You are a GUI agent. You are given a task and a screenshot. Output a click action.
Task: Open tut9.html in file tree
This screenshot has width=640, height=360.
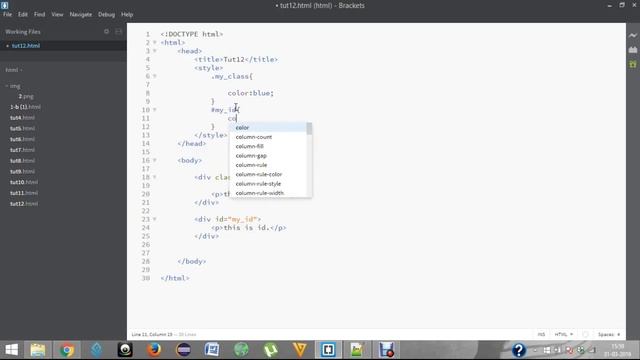pyautogui.click(x=22, y=171)
